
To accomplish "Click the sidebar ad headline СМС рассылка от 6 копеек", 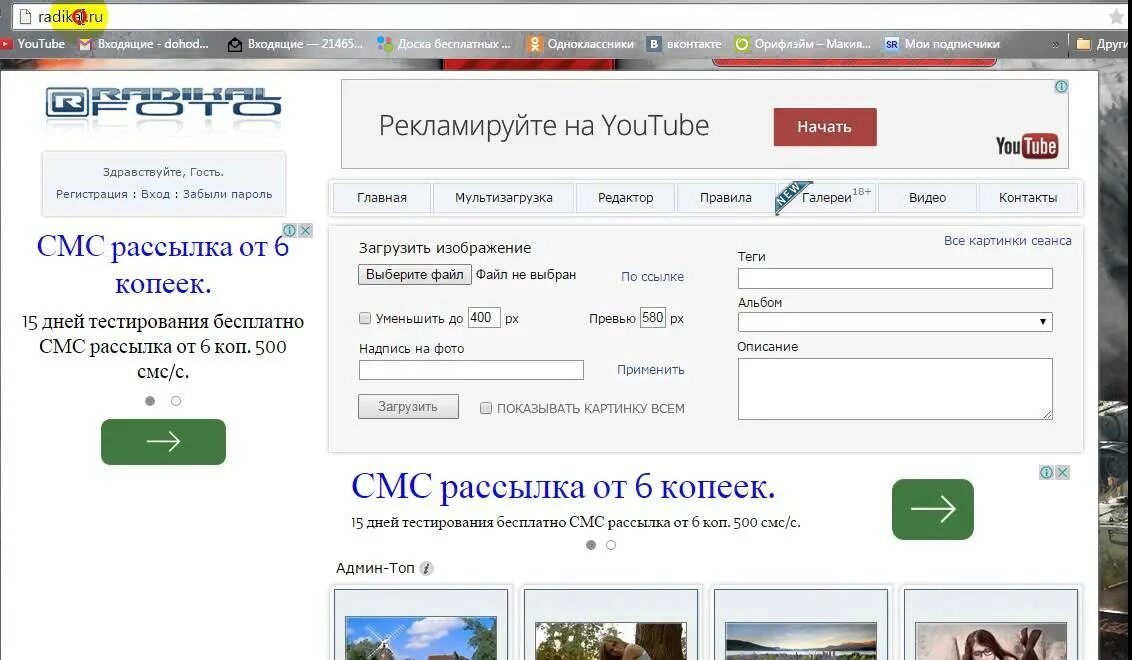I will pos(163,264).
